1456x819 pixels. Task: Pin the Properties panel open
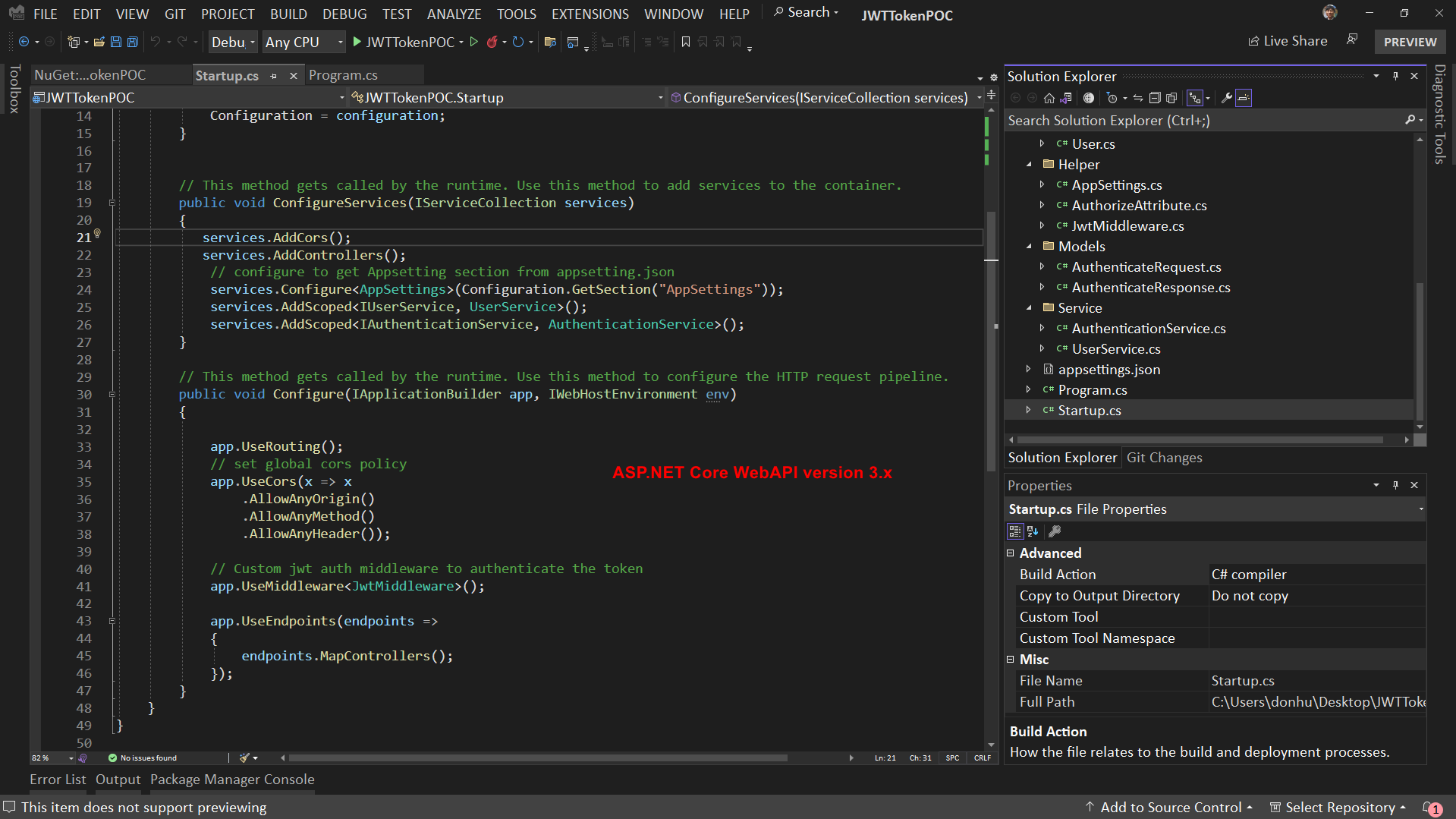(1395, 484)
